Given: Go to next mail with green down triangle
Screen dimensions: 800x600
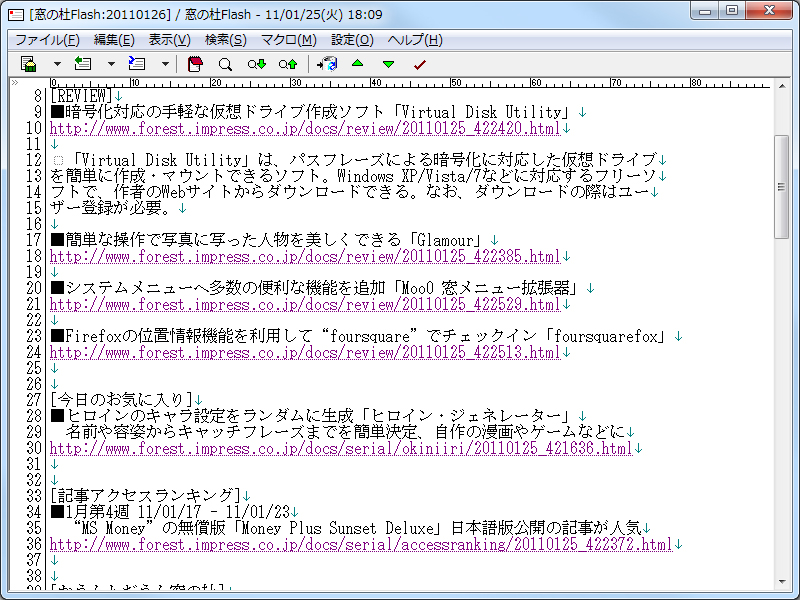Looking at the screenshot, I should [x=388, y=64].
